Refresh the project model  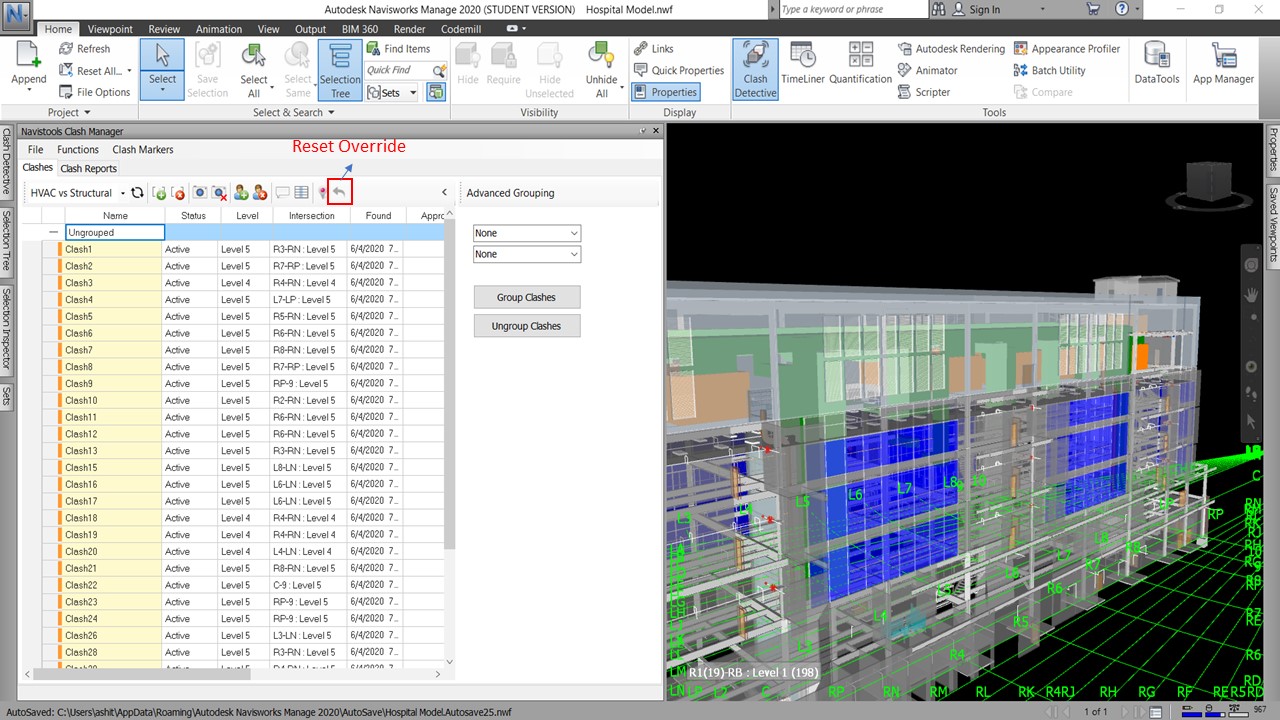coord(84,48)
